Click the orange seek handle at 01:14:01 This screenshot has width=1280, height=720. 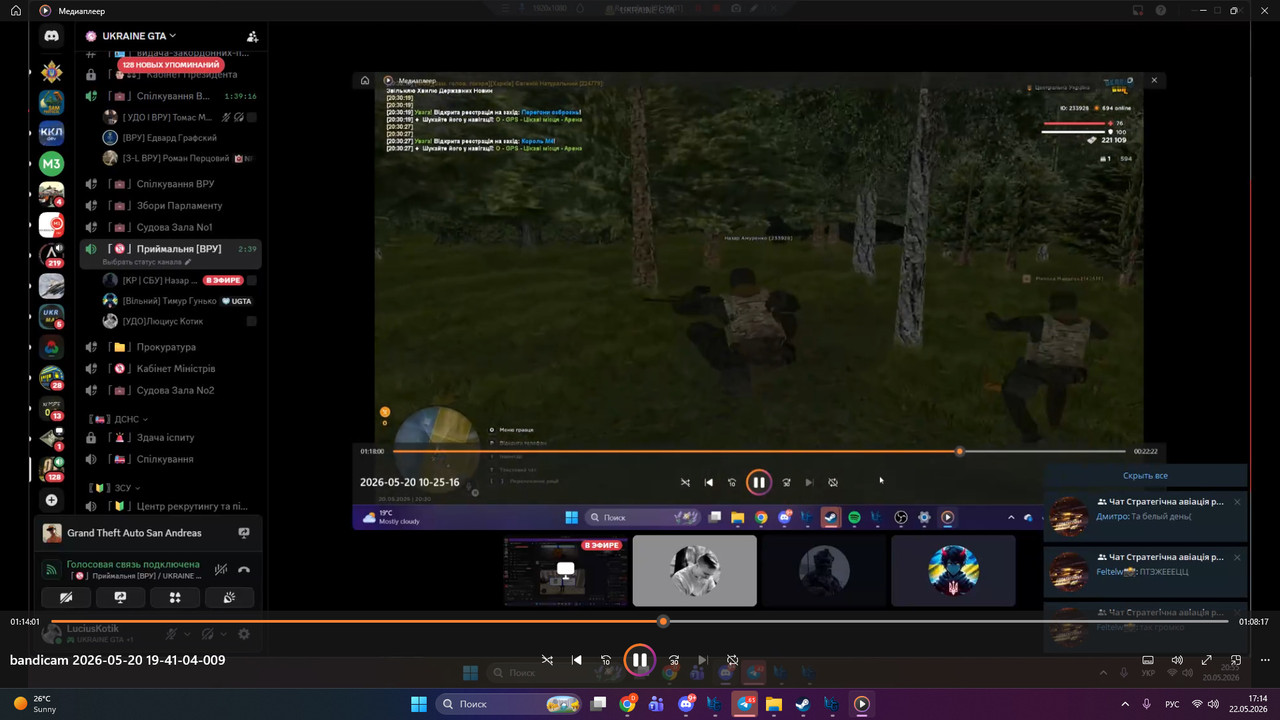pyautogui.click(x=663, y=621)
